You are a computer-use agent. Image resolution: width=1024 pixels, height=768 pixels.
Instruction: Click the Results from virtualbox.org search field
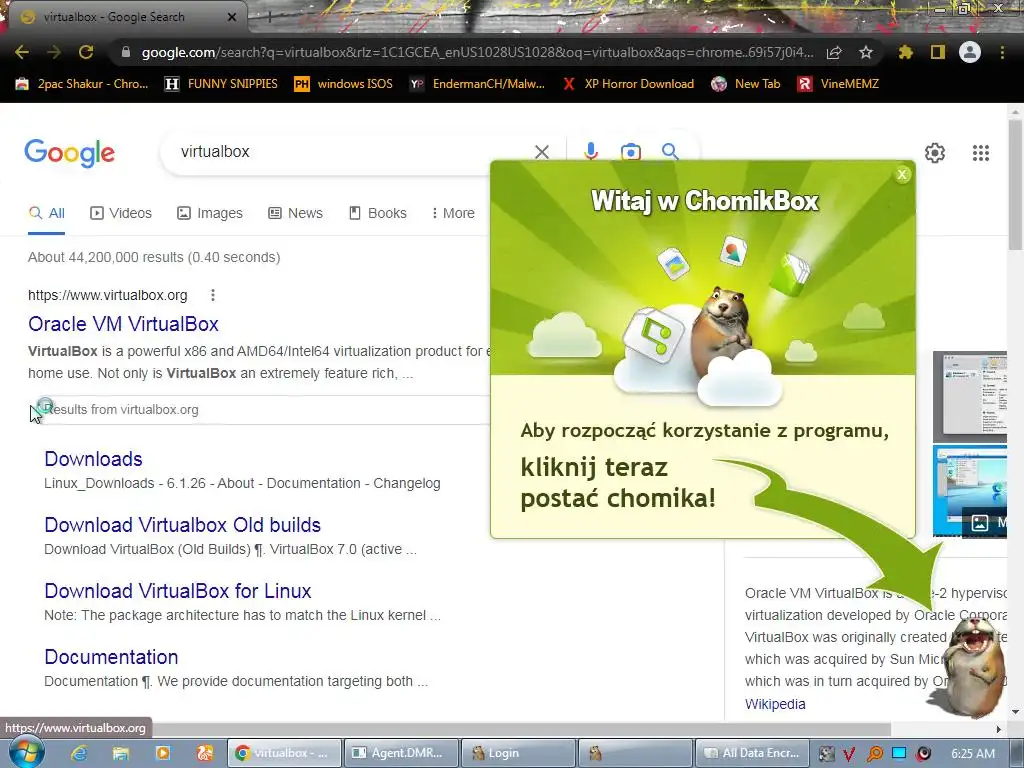click(x=261, y=409)
